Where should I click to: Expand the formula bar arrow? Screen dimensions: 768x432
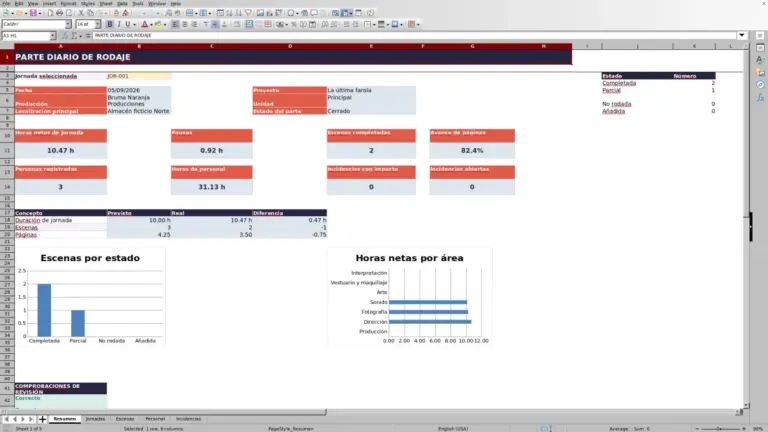(x=742, y=35)
